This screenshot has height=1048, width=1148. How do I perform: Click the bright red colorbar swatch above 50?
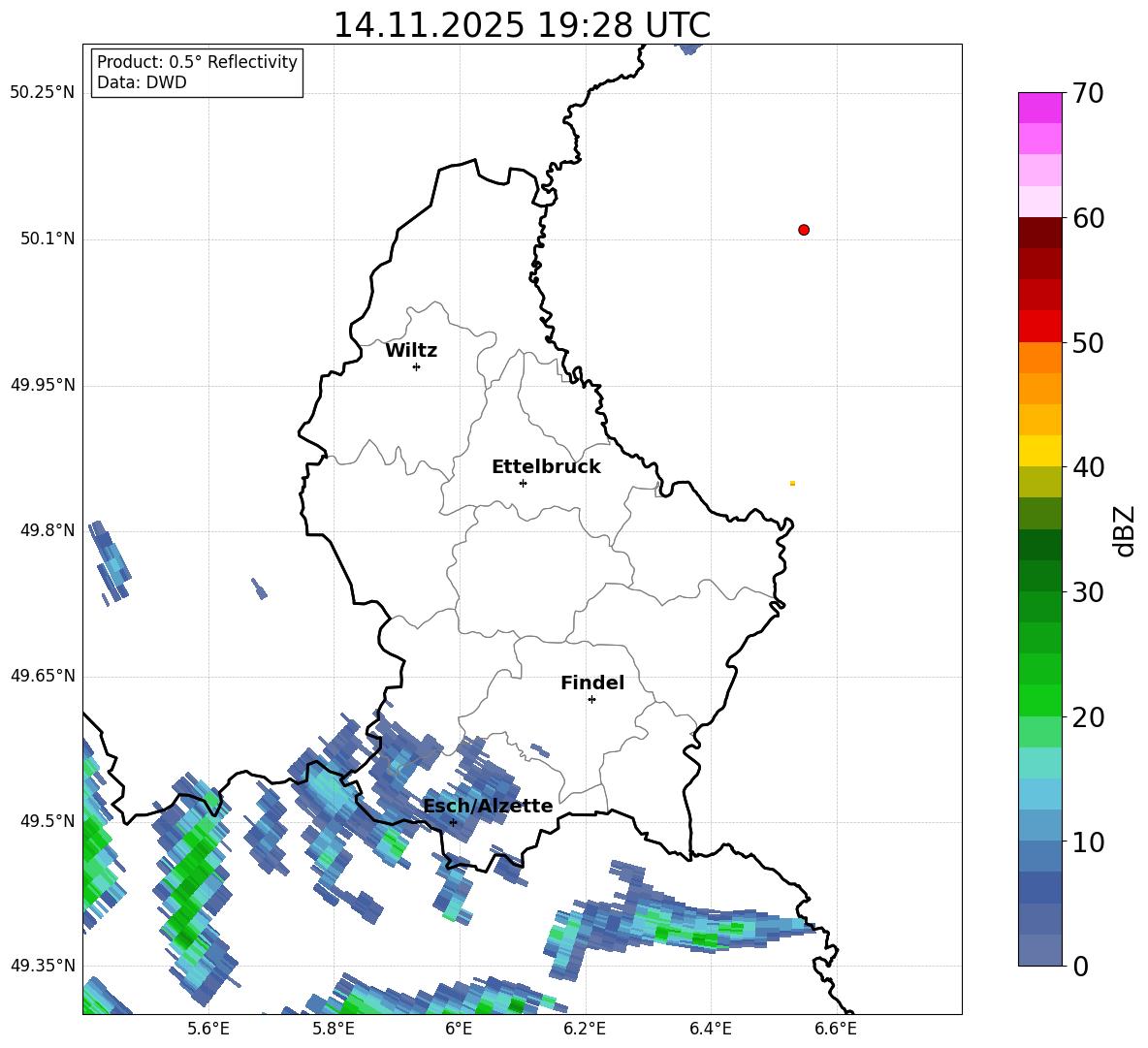1039,326
